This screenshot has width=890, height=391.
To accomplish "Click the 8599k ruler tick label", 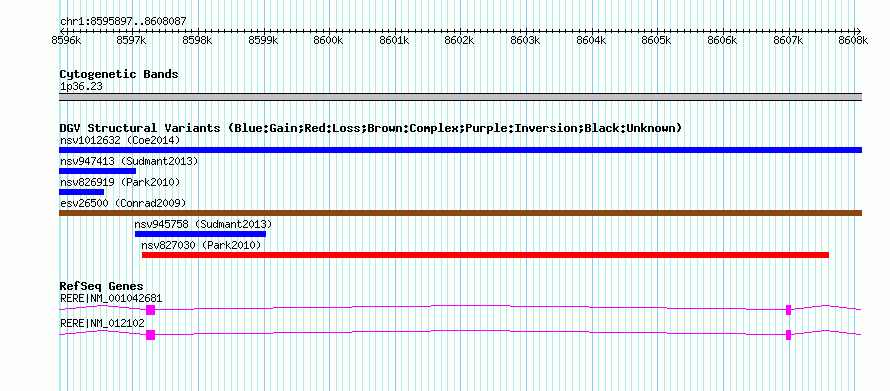I will tap(263, 40).
